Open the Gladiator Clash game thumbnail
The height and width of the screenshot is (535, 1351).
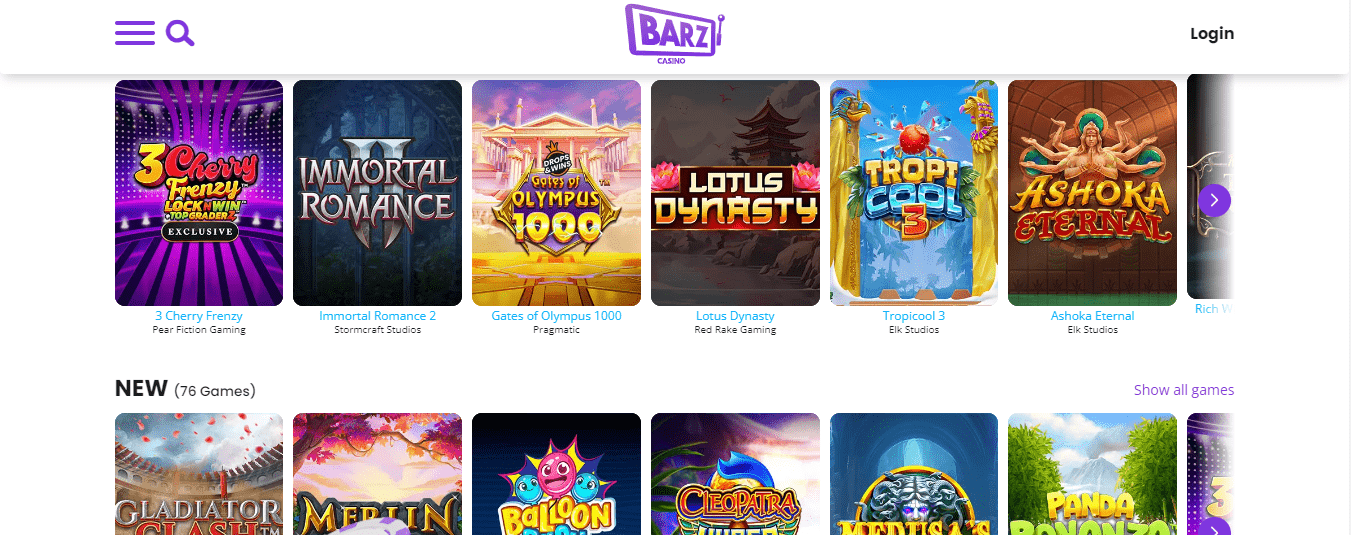(199, 474)
